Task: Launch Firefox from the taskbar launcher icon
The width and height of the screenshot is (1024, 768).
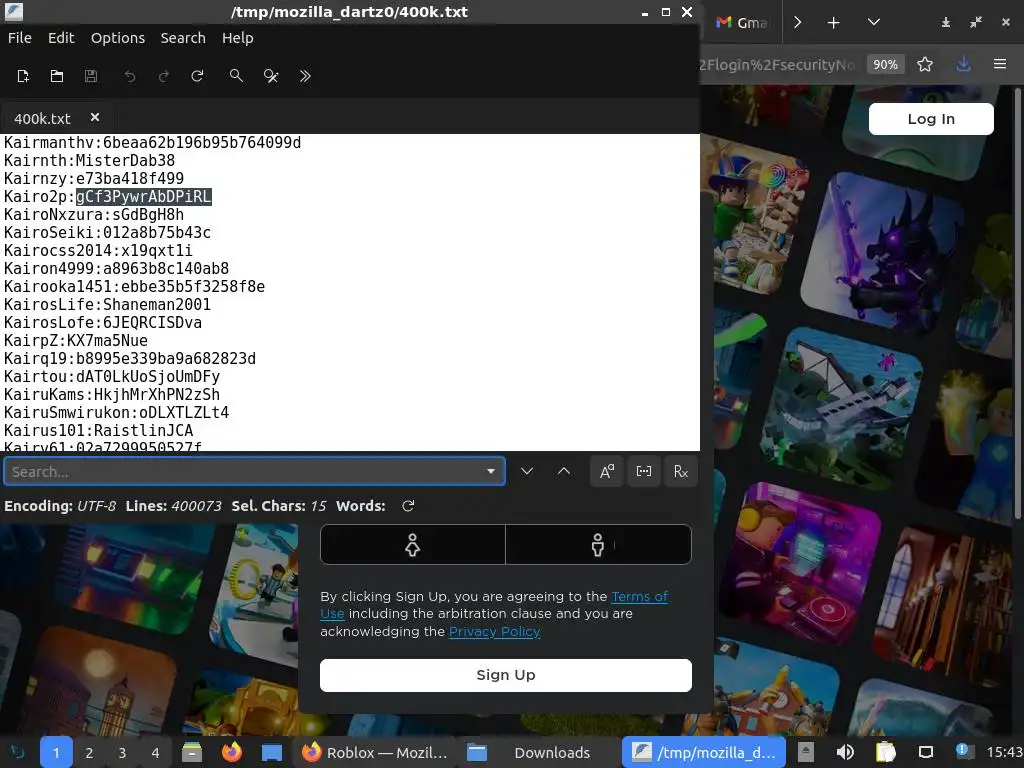Action: pyautogui.click(x=232, y=752)
